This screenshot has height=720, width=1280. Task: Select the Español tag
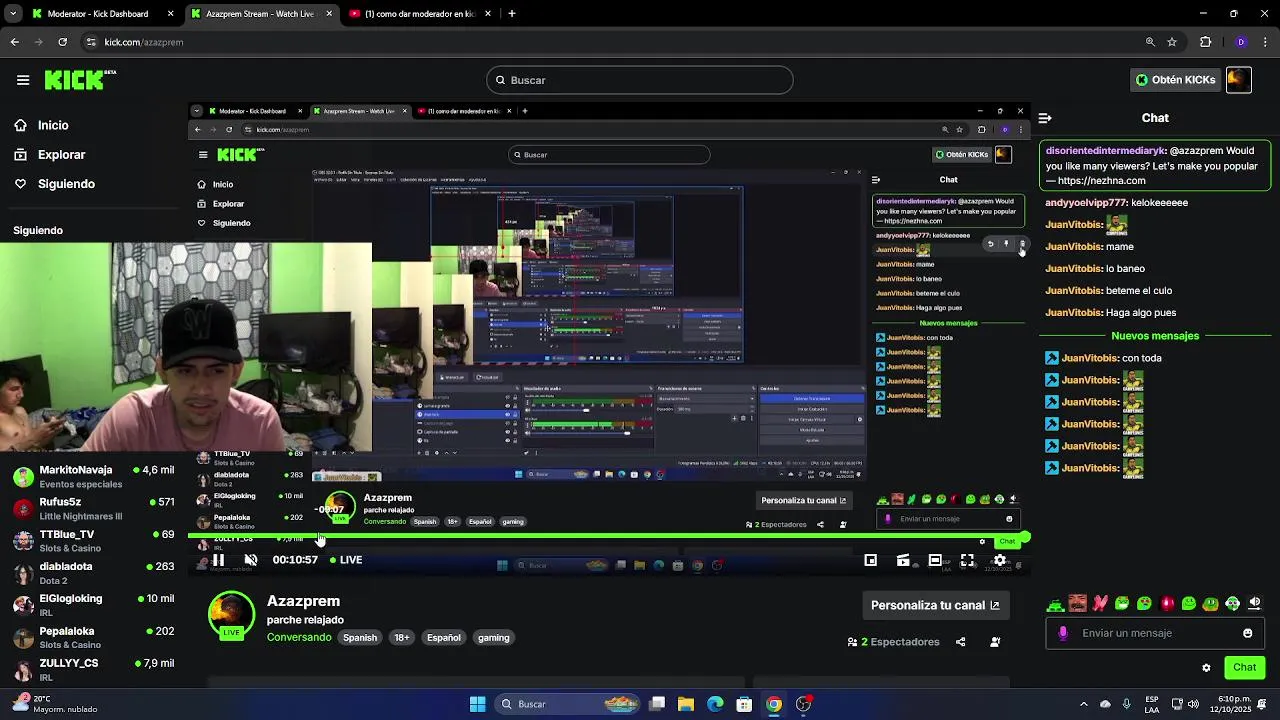click(x=444, y=637)
